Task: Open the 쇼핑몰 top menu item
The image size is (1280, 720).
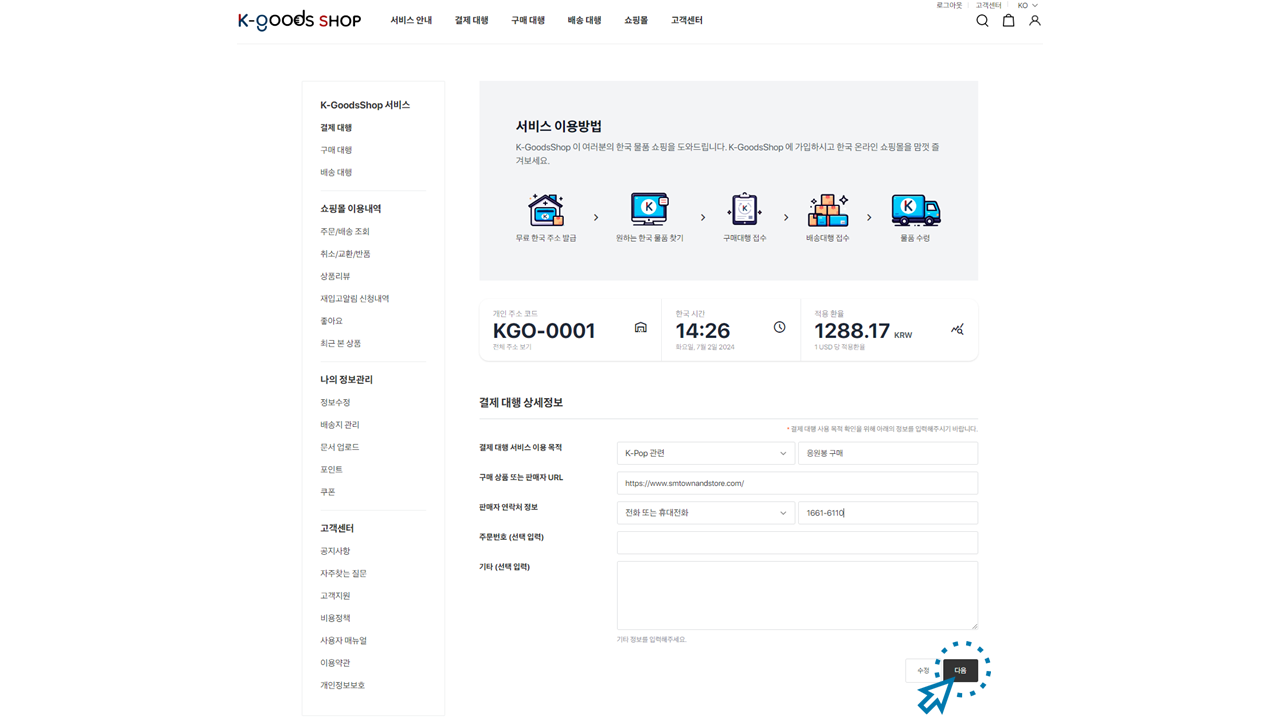Action: point(636,21)
